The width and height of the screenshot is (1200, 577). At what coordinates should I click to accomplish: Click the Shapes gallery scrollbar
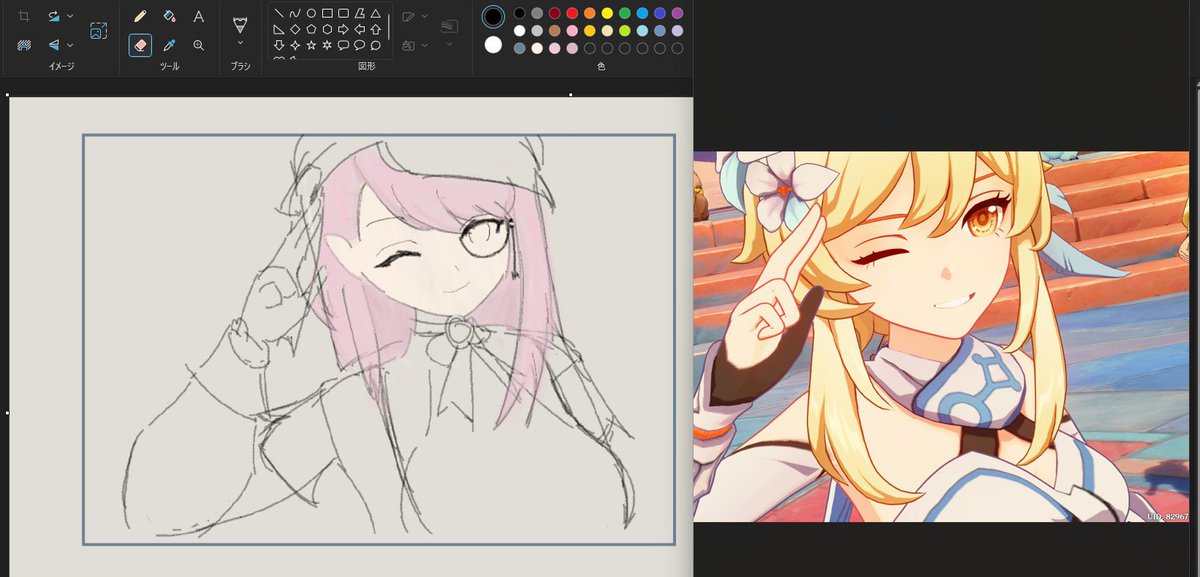pos(389,27)
